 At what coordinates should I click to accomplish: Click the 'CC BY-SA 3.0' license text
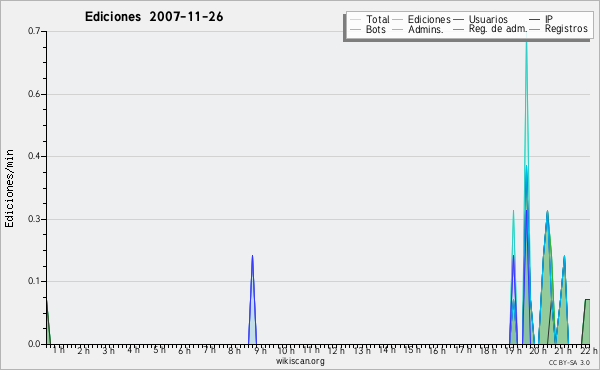tap(569, 363)
